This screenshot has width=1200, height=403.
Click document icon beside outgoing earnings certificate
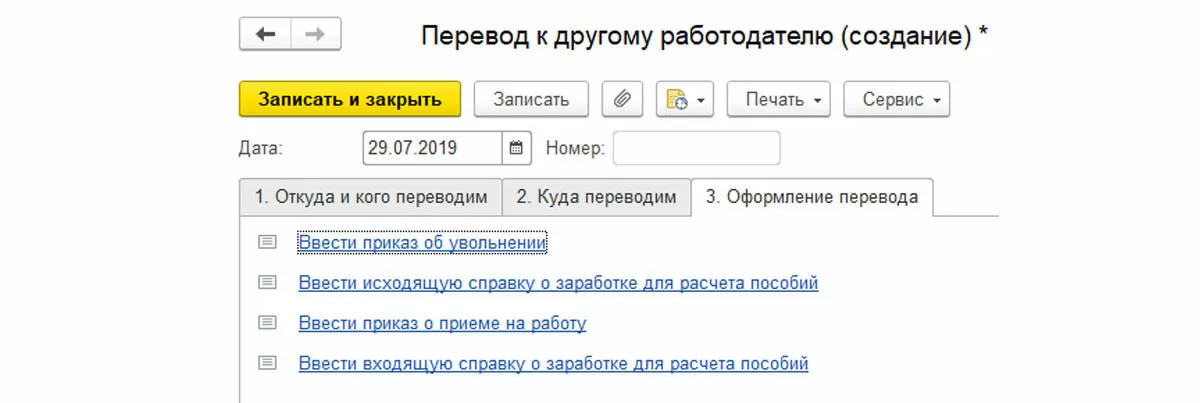(x=267, y=283)
